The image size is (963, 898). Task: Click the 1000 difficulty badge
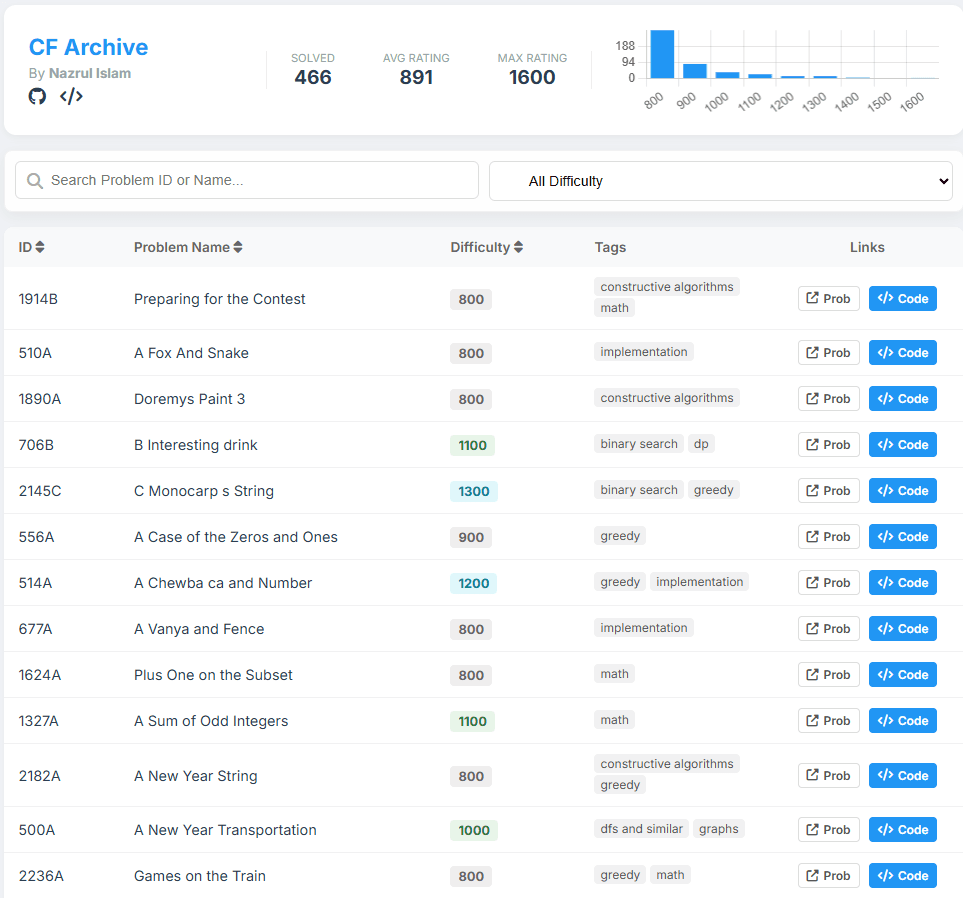click(x=474, y=830)
